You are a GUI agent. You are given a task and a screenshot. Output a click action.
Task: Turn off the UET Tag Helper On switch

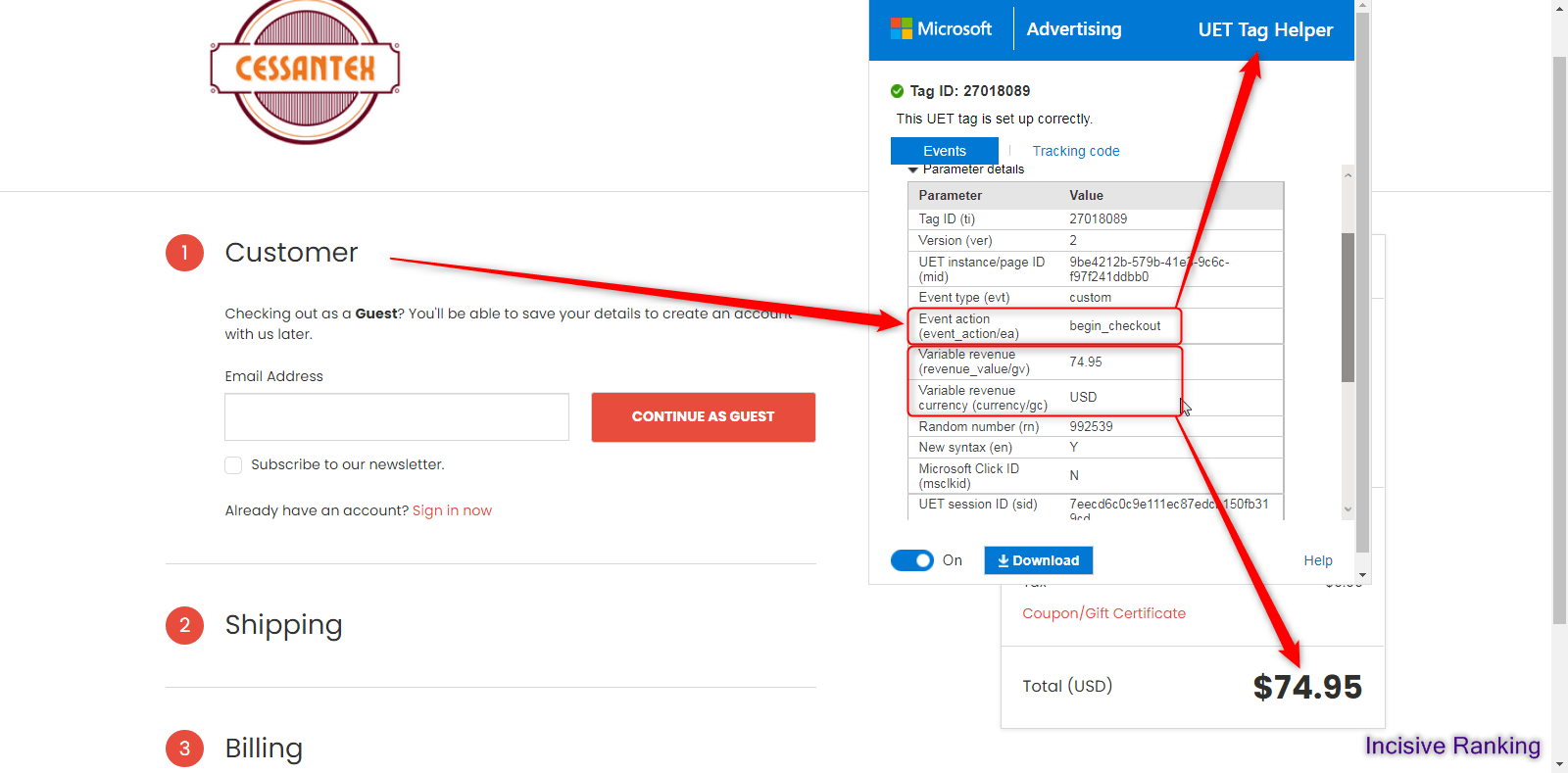point(911,560)
